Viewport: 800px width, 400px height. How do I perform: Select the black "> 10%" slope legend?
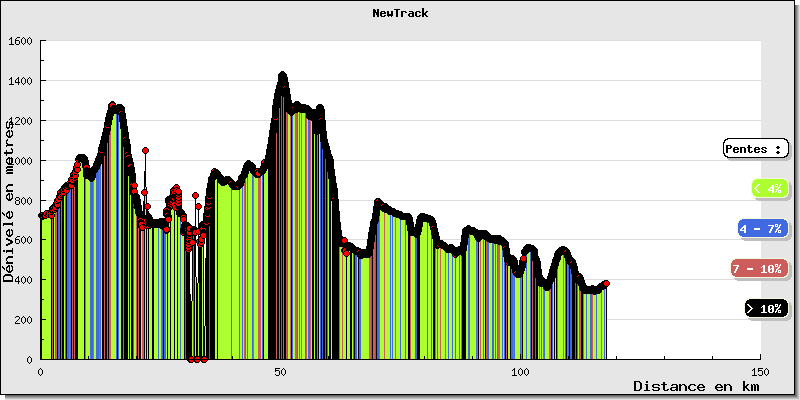(x=767, y=309)
